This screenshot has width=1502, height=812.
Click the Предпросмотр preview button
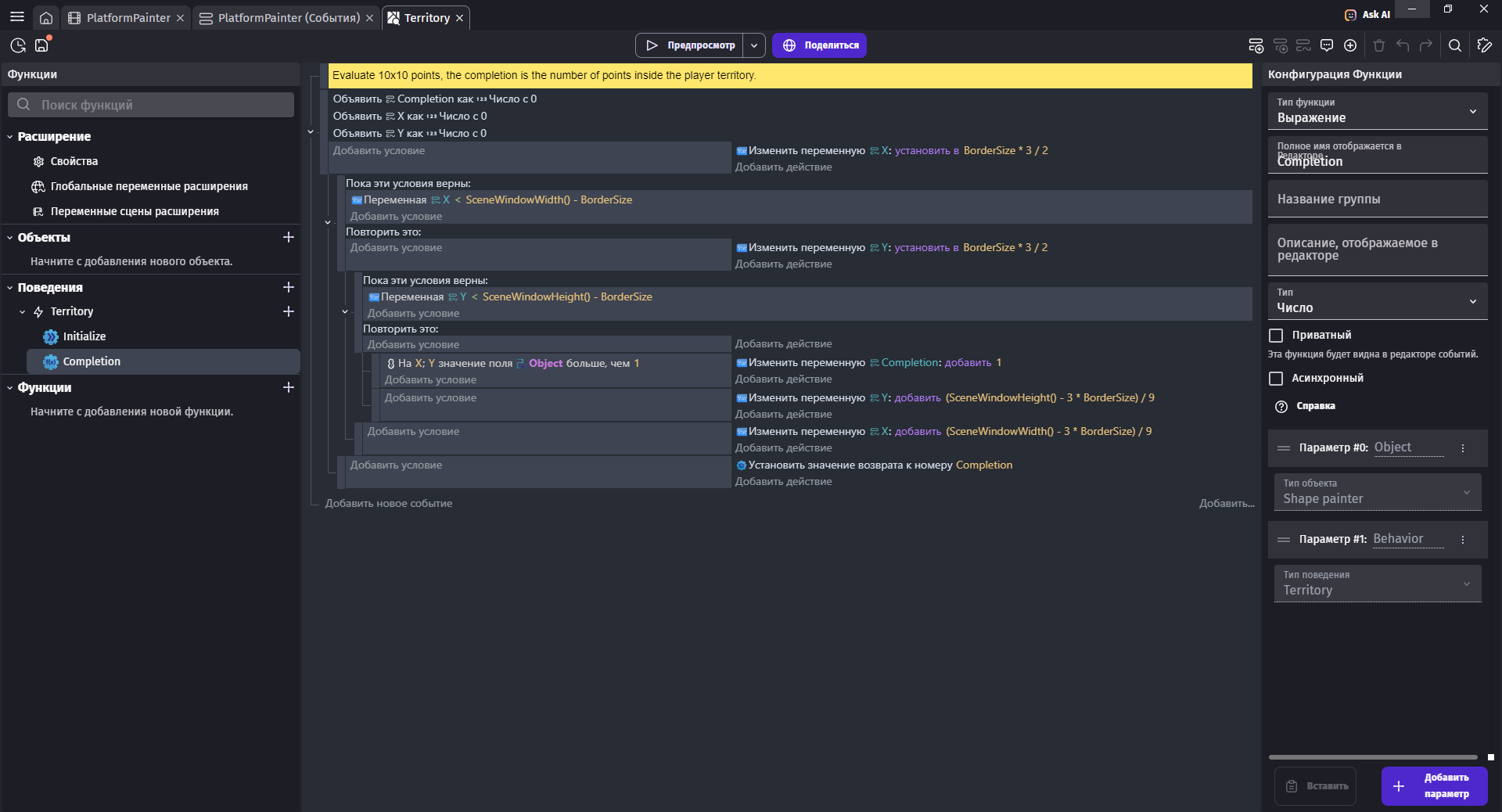coord(690,45)
